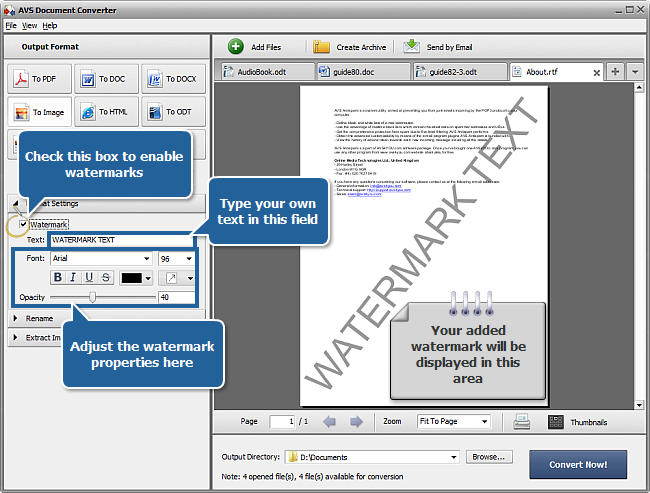This screenshot has height=493, width=650.
Task: Click the Send by Email icon
Action: click(412, 46)
